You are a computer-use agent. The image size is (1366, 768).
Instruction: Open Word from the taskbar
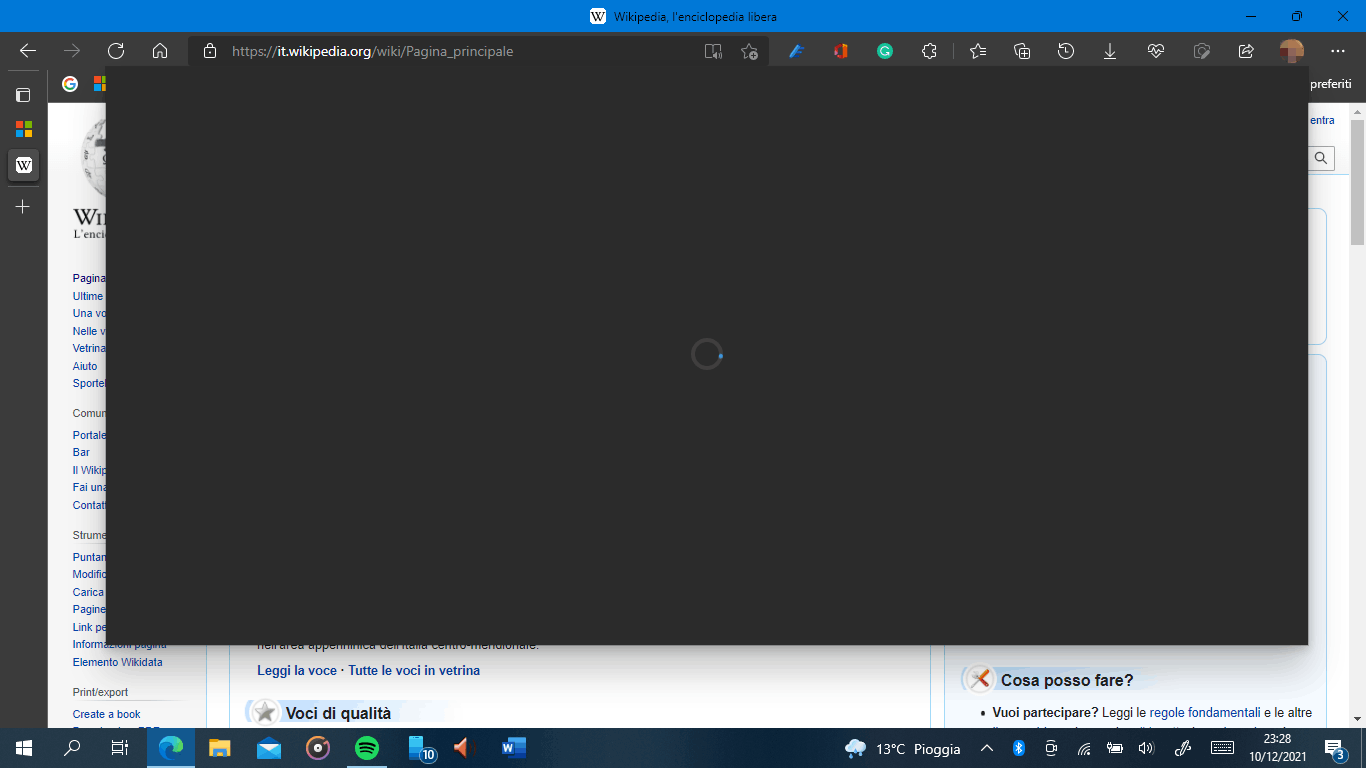pyautogui.click(x=514, y=748)
